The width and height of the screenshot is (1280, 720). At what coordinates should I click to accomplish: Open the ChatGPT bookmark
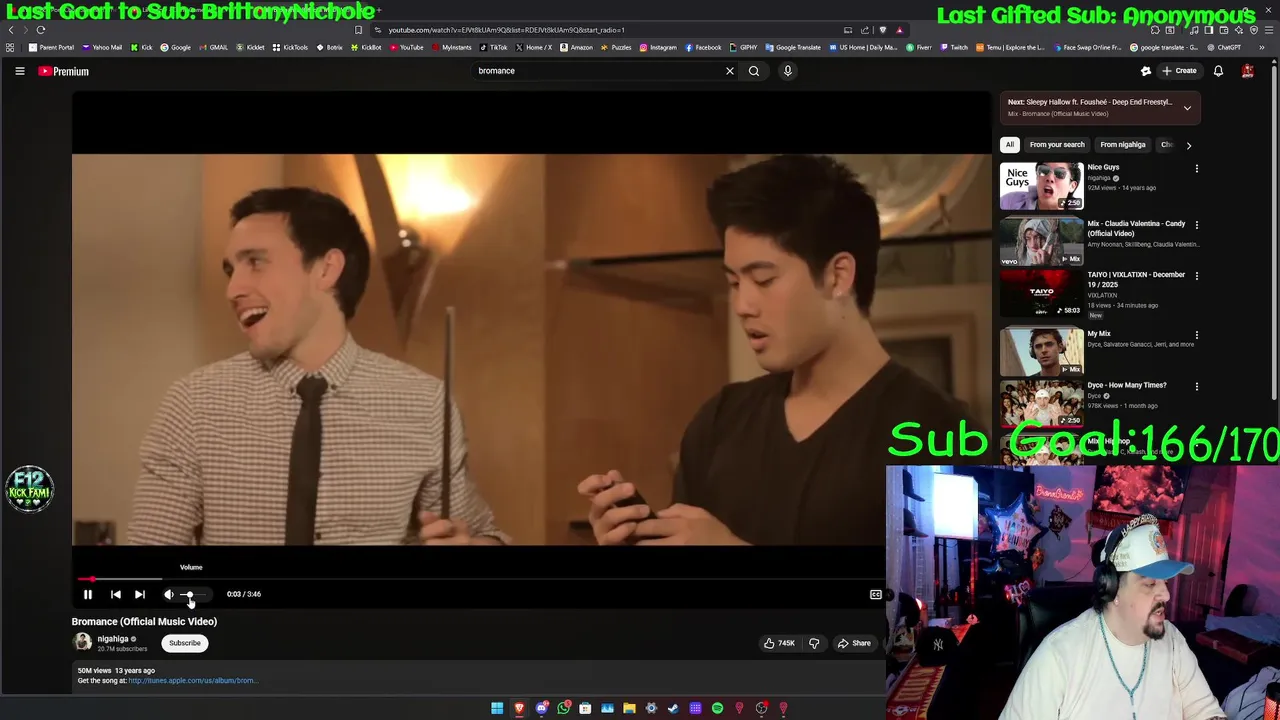click(1222, 47)
